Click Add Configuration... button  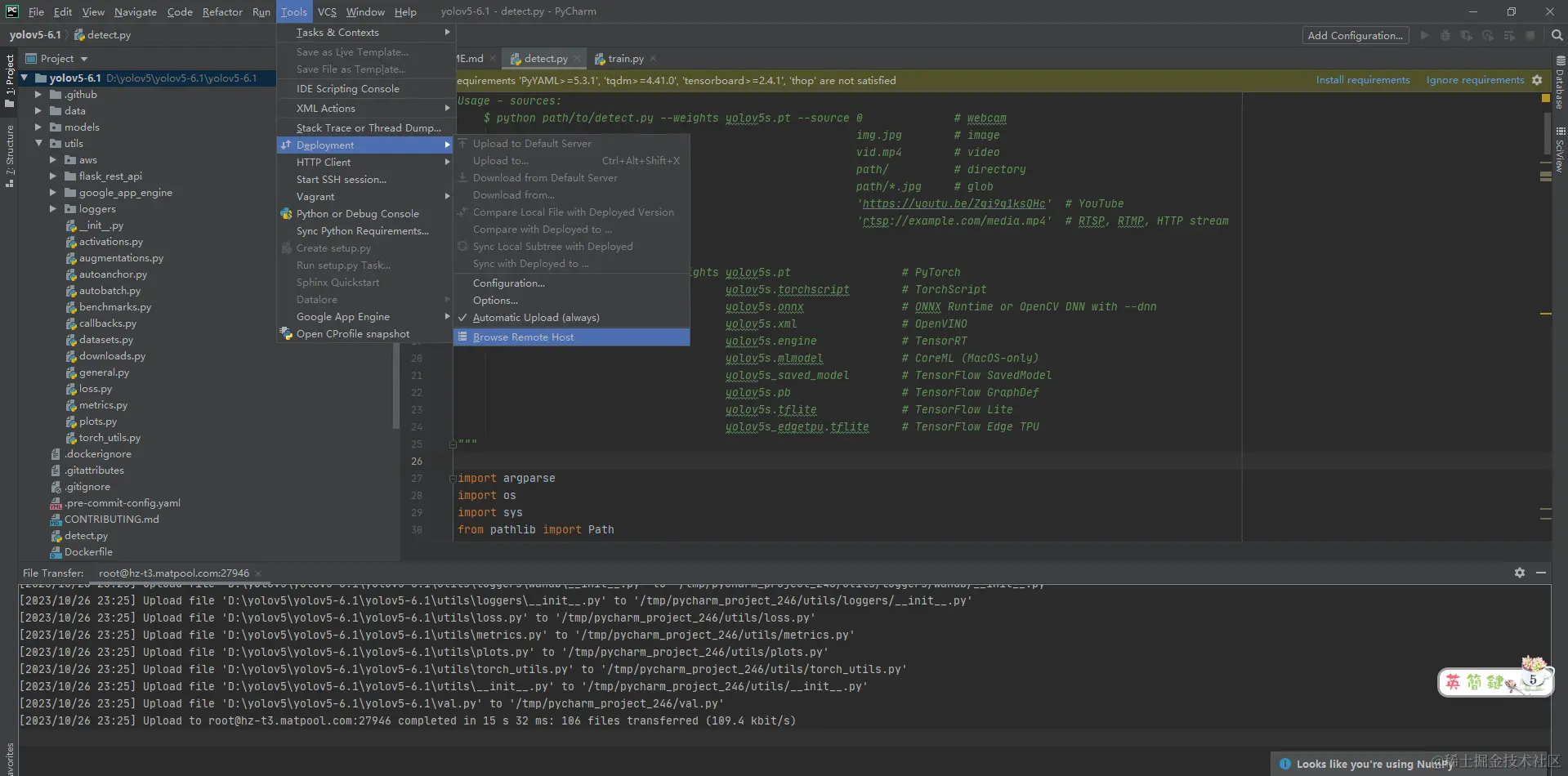pos(1354,35)
